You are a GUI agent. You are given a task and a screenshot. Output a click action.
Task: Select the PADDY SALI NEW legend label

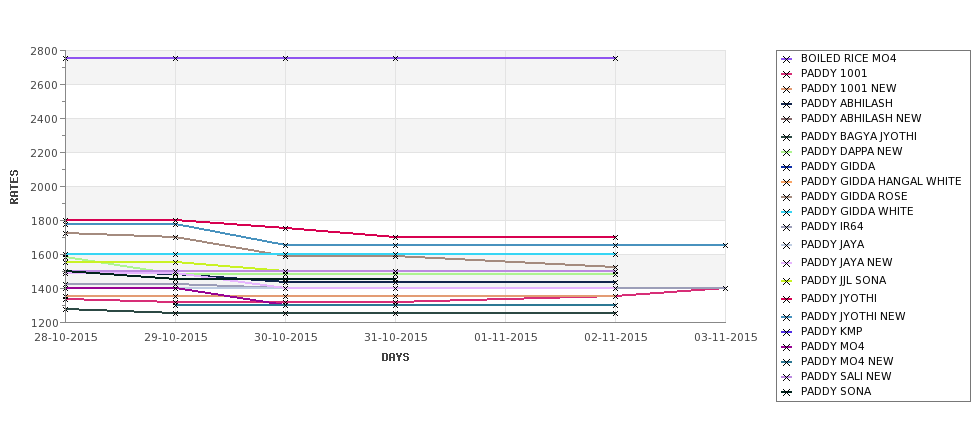pos(846,376)
